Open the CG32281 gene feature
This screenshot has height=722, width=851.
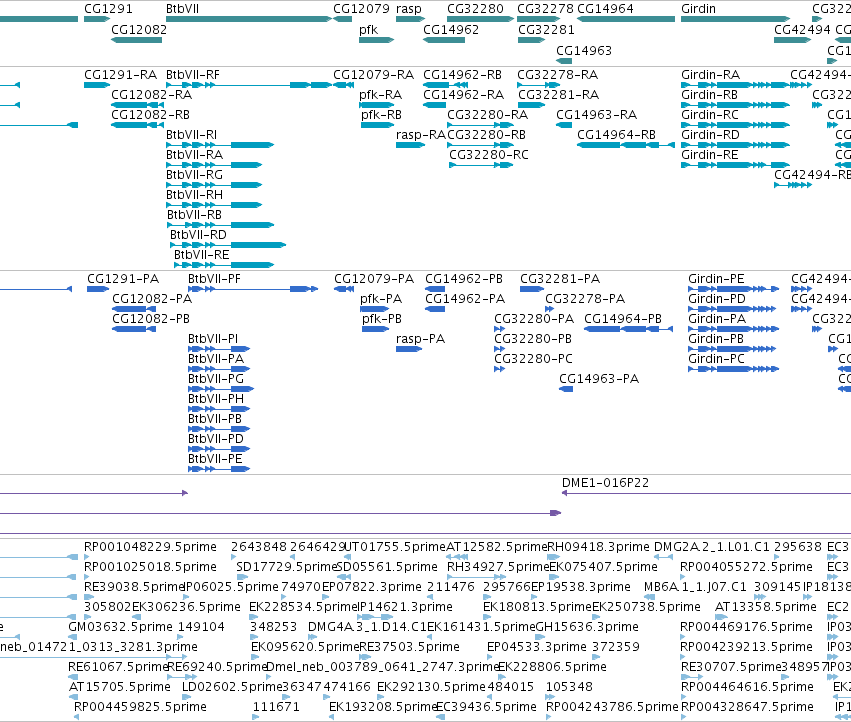pos(531,40)
